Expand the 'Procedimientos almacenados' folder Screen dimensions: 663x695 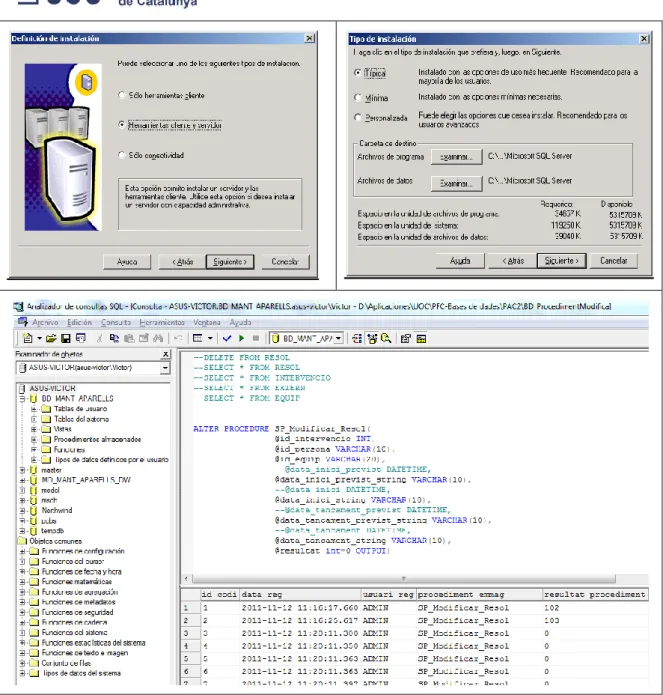[x=34, y=439]
